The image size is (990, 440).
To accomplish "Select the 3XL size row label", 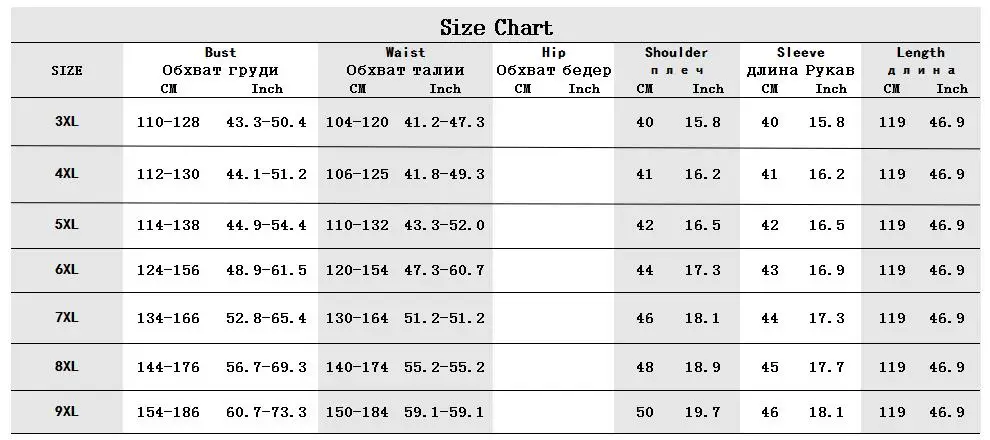I will click(x=67, y=121).
